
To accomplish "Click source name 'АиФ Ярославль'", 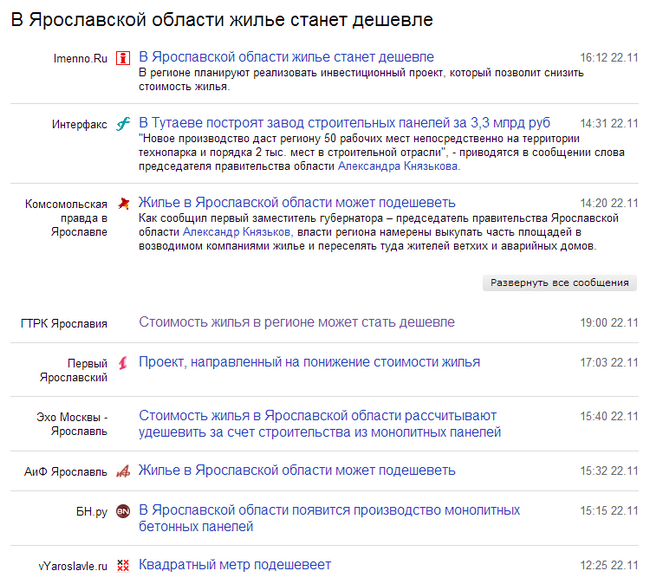I will 65,472.
